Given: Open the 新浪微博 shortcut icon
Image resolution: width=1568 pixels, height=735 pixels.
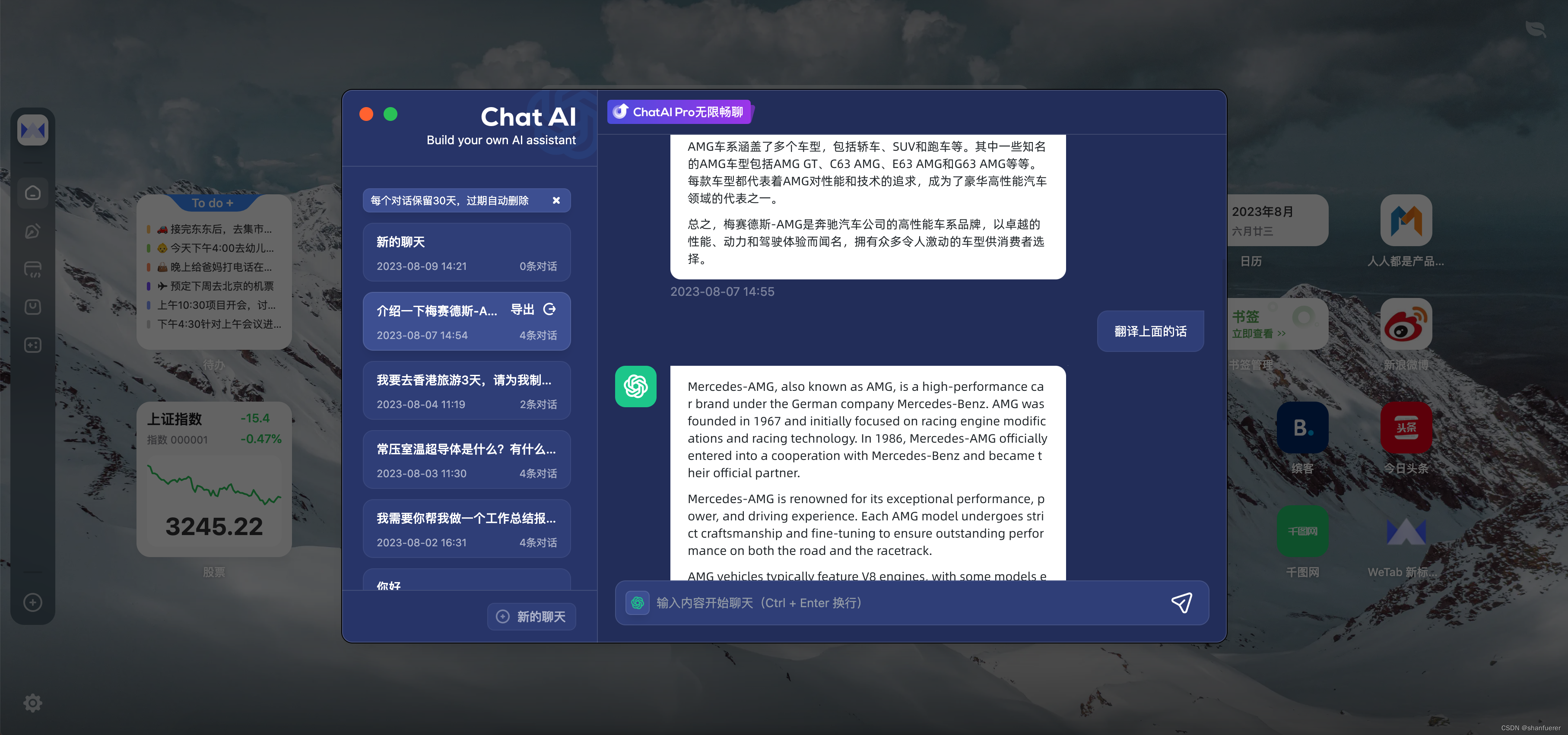Looking at the screenshot, I should tap(1406, 324).
